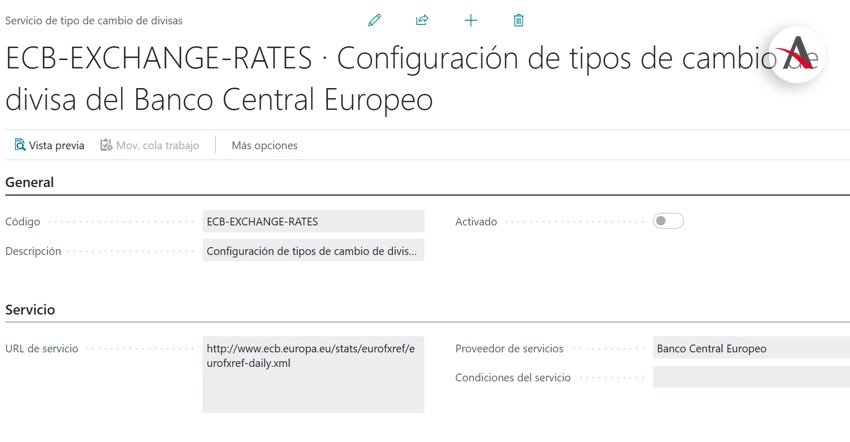Image resolution: width=850 pixels, height=442 pixels.
Task: Collapse the General section header
Action: tap(29, 182)
